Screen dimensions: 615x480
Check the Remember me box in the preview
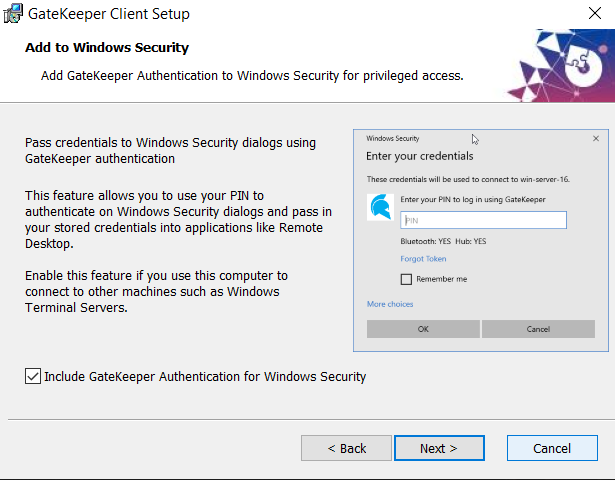coord(406,279)
